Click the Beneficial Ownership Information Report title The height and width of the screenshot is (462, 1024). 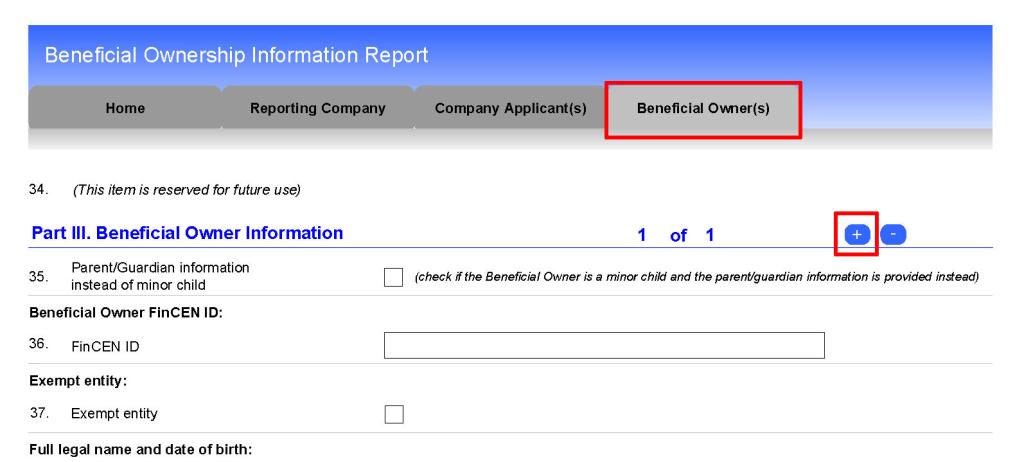(236, 53)
